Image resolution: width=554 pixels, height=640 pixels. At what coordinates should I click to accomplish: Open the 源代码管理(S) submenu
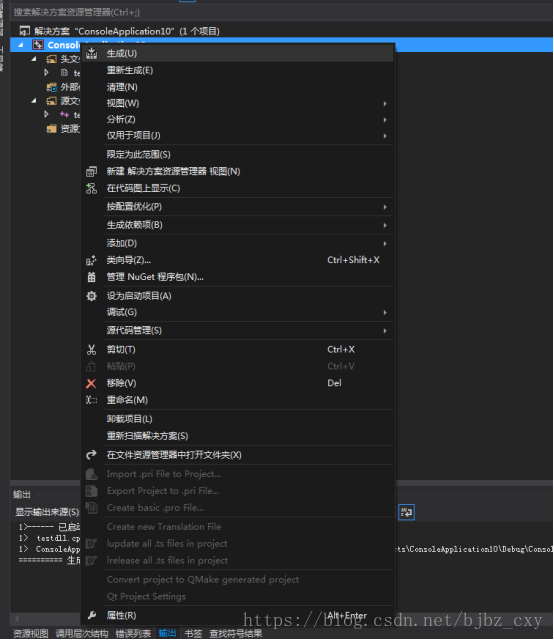point(237,331)
